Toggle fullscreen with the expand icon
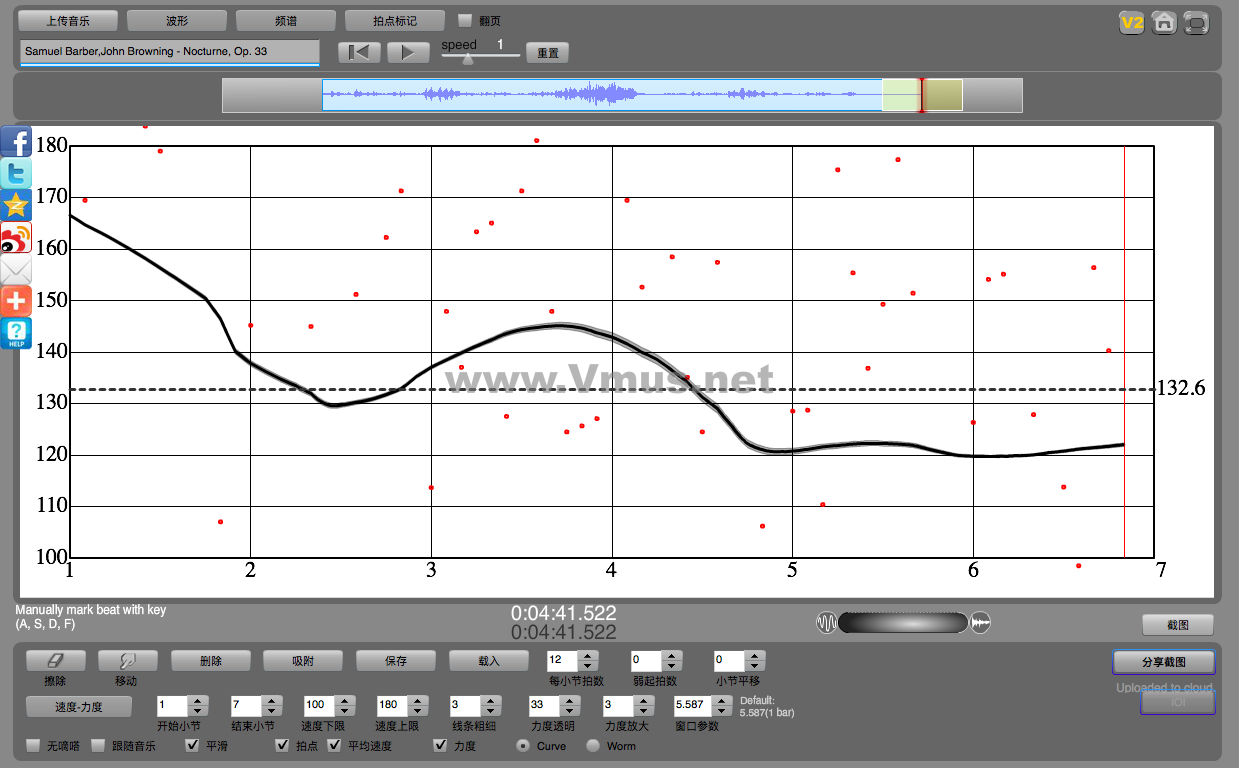1239x768 pixels. pyautogui.click(x=1195, y=23)
